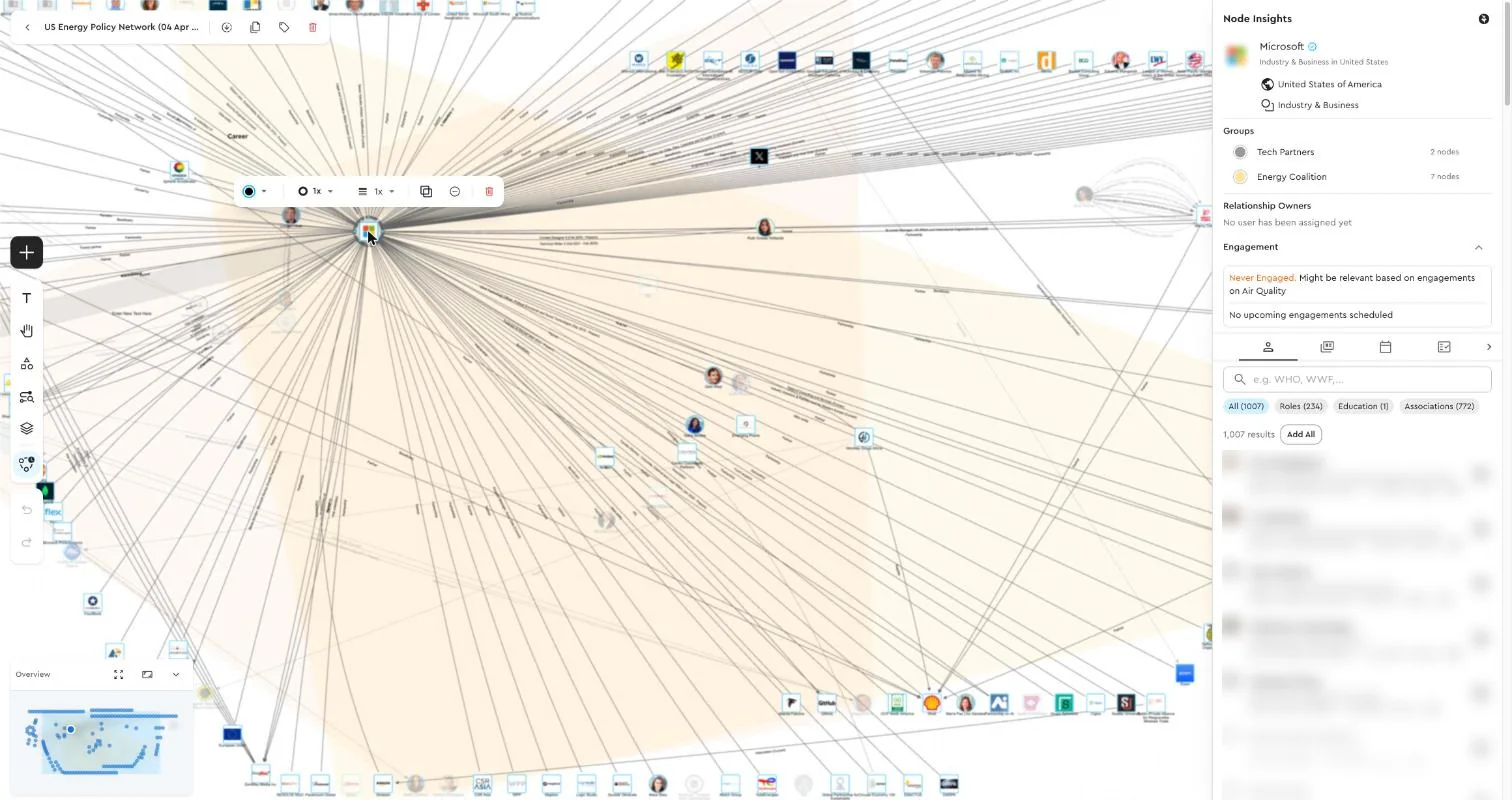Open the node border size 1x dropdown

pyautogui.click(x=315, y=191)
